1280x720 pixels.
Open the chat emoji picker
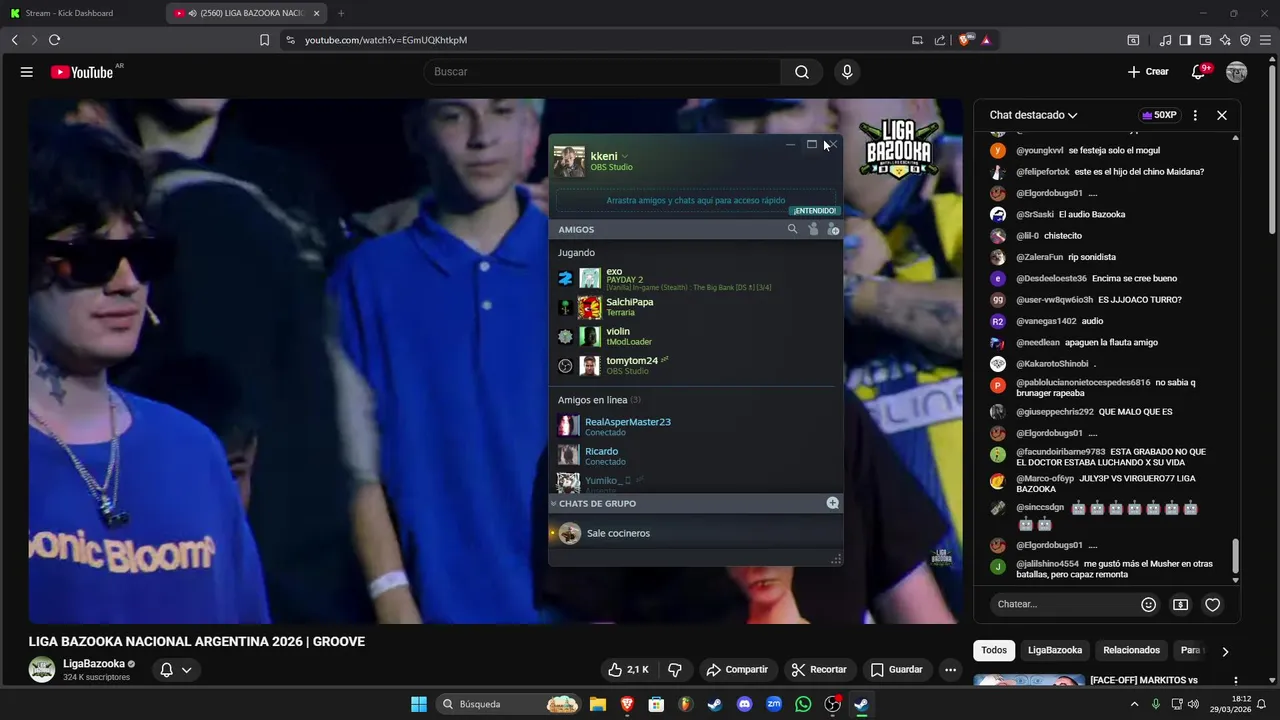[1148, 604]
